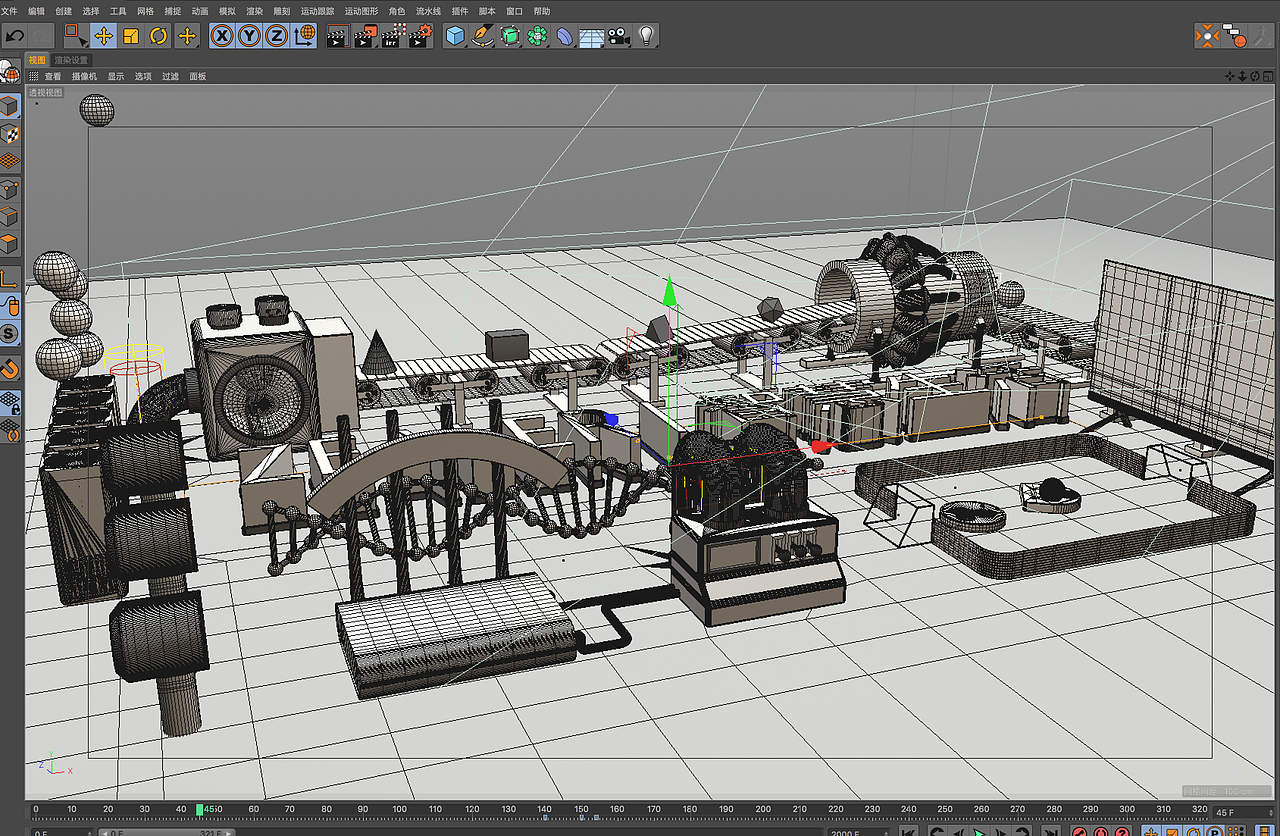1280x836 pixels.
Task: Open the 查看 viewport menu
Action: [x=53, y=76]
